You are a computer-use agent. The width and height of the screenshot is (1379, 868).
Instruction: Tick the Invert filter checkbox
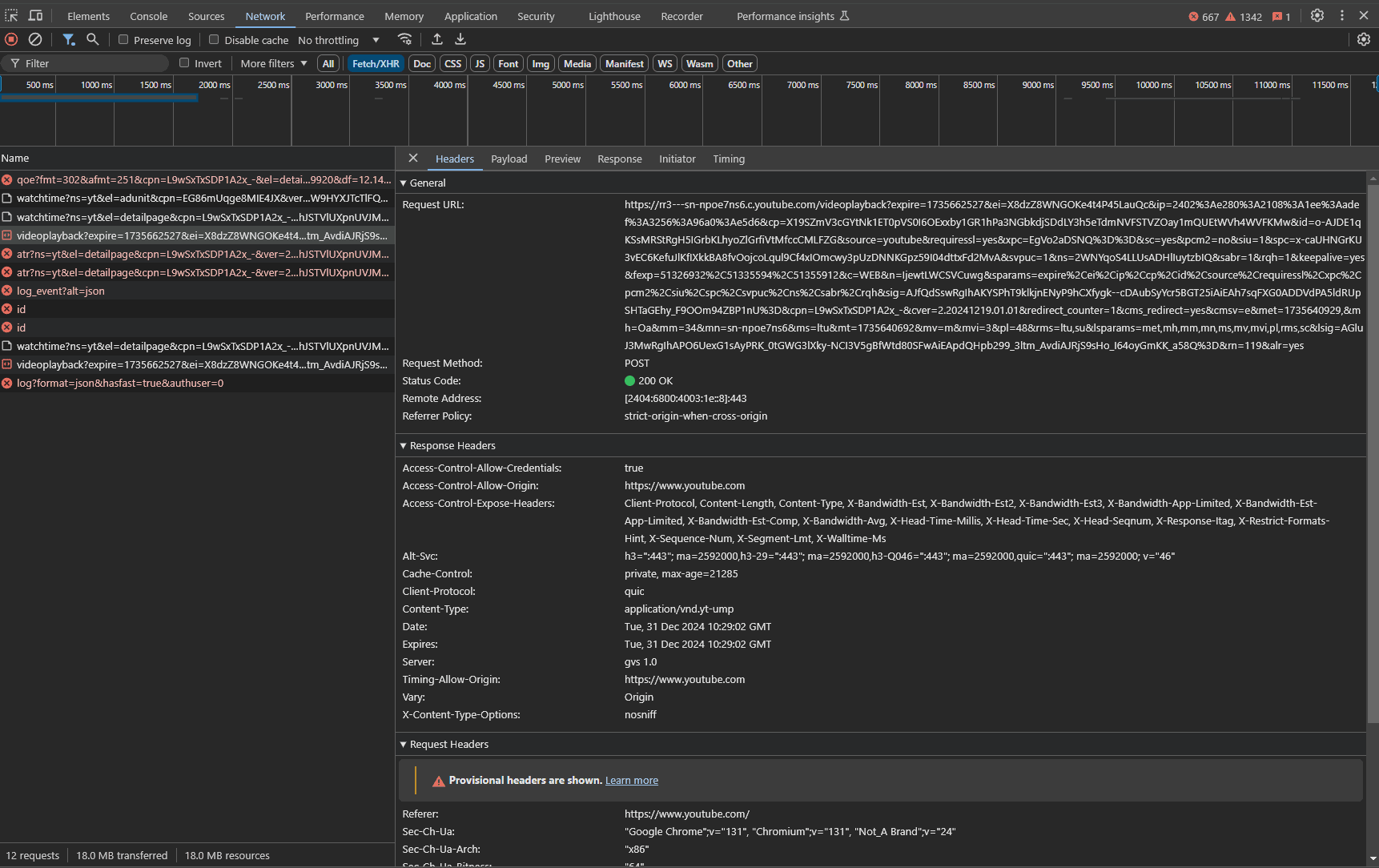coord(184,63)
